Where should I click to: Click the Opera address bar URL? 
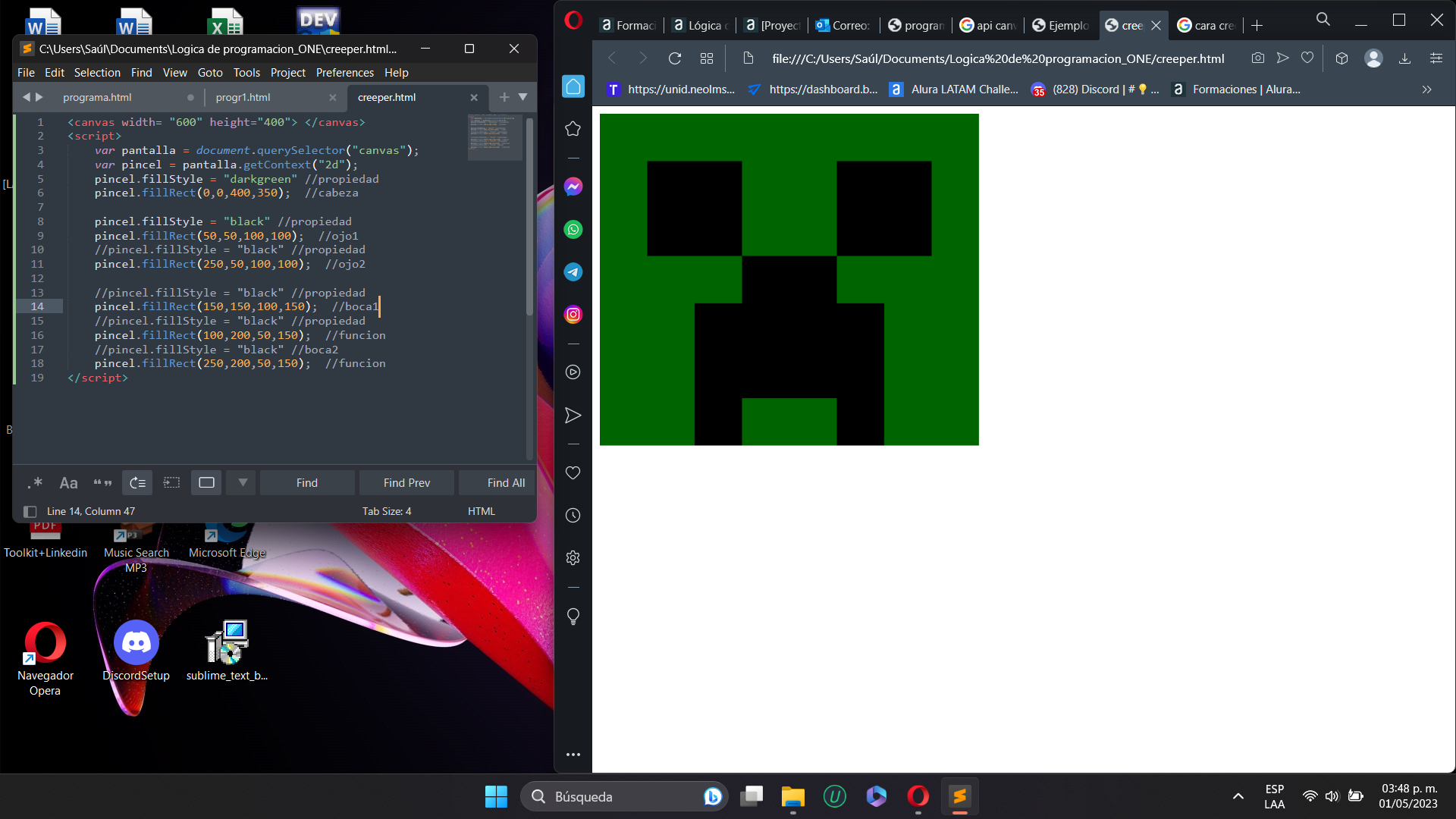point(998,58)
